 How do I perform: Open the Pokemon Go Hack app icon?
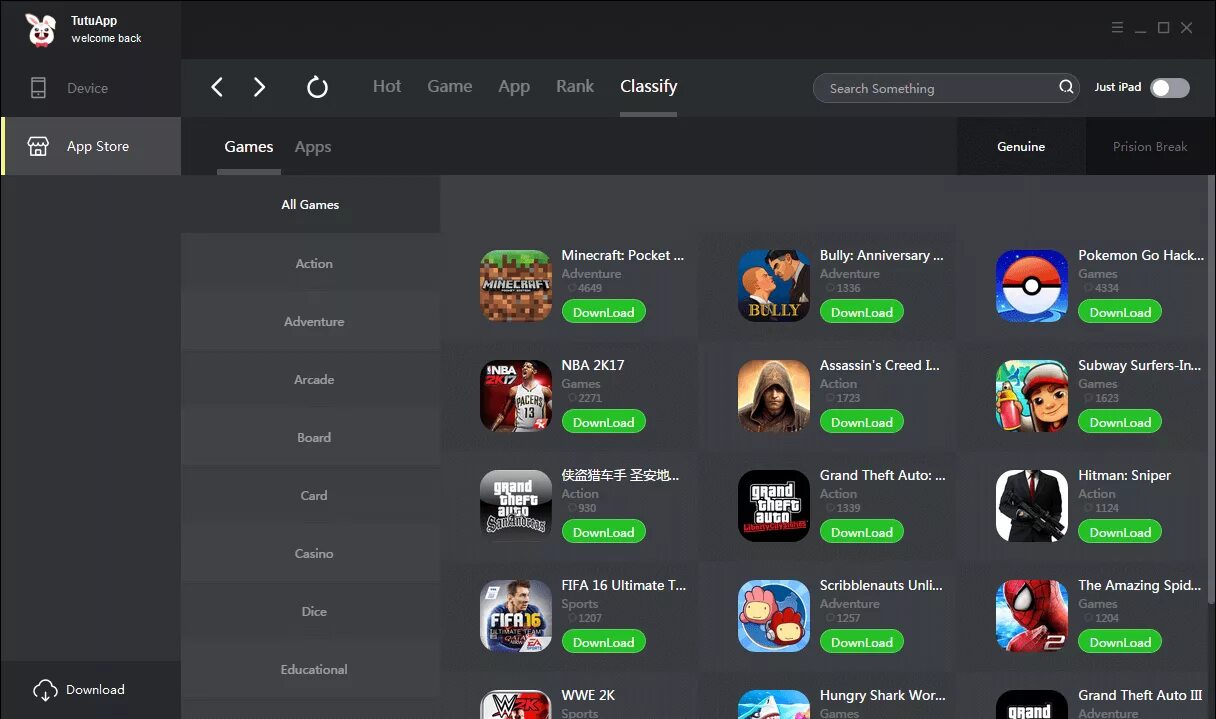pos(1032,286)
